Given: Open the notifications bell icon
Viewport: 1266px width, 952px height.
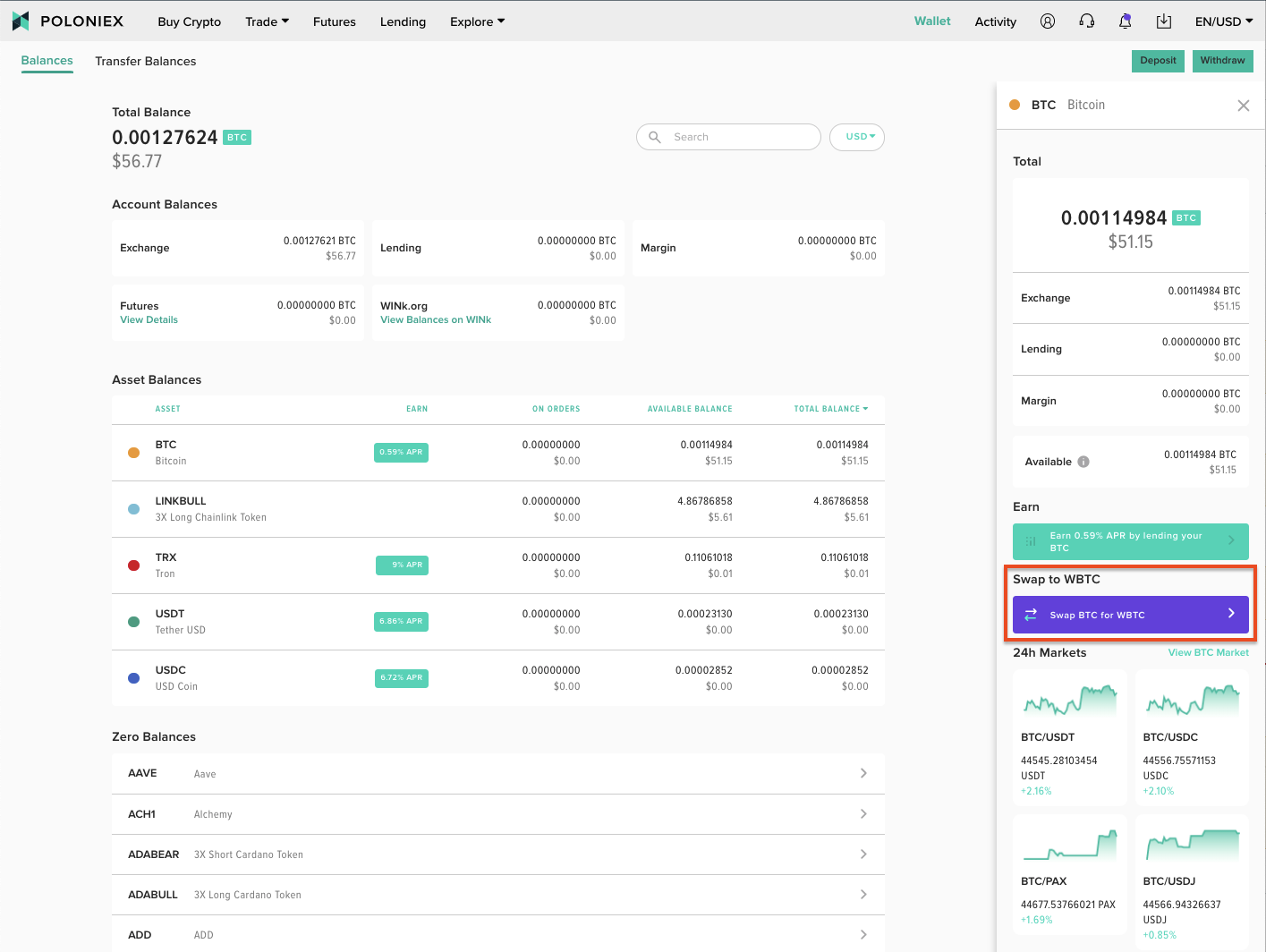Looking at the screenshot, I should (x=1125, y=21).
